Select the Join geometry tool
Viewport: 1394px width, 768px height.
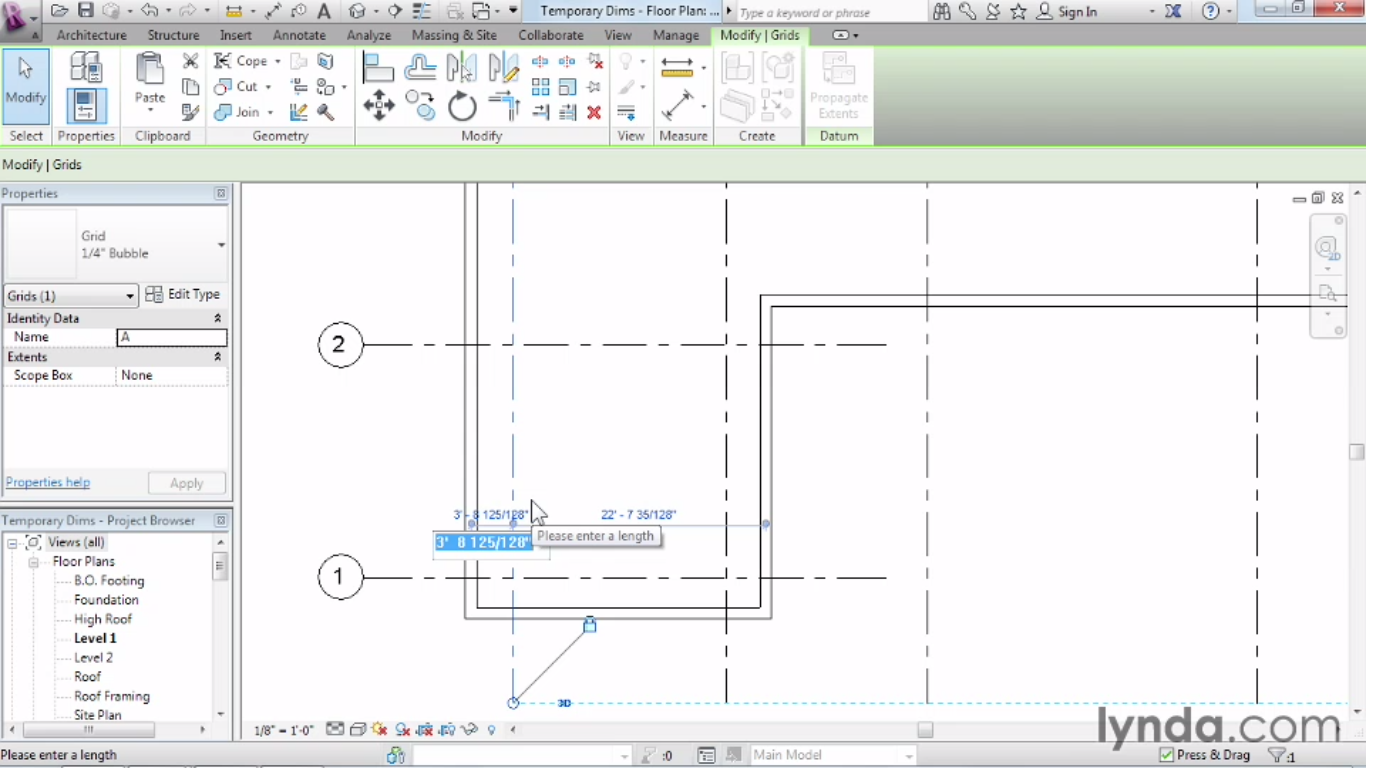point(238,112)
